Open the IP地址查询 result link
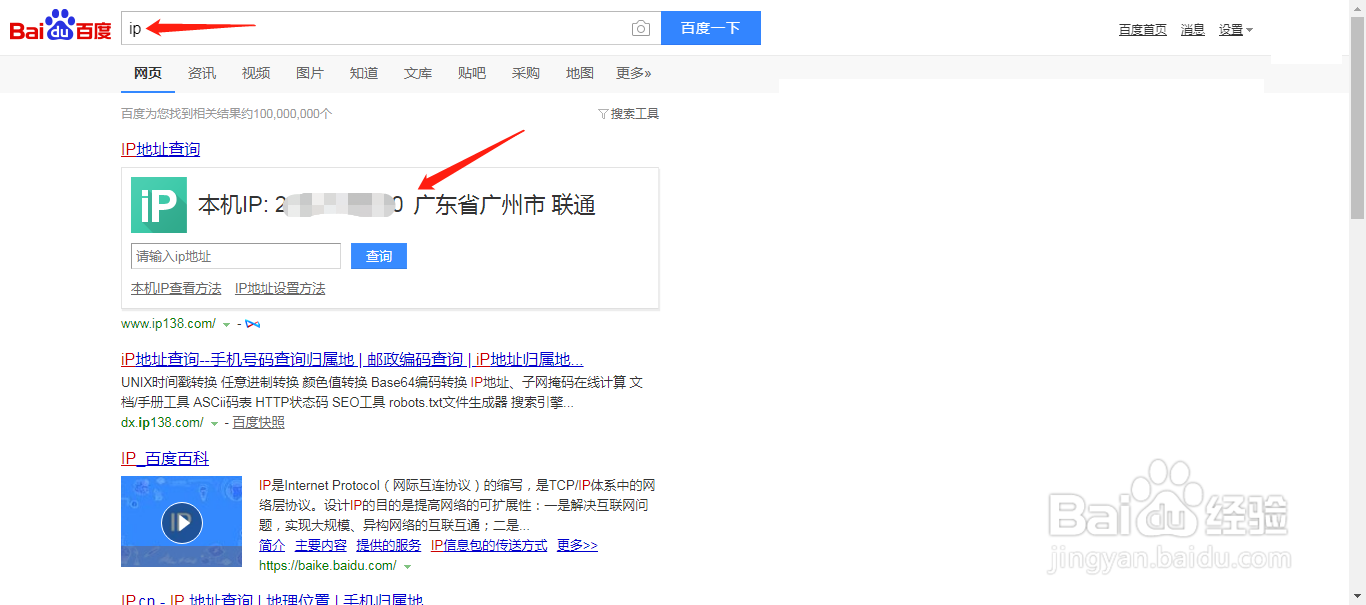 click(x=160, y=149)
